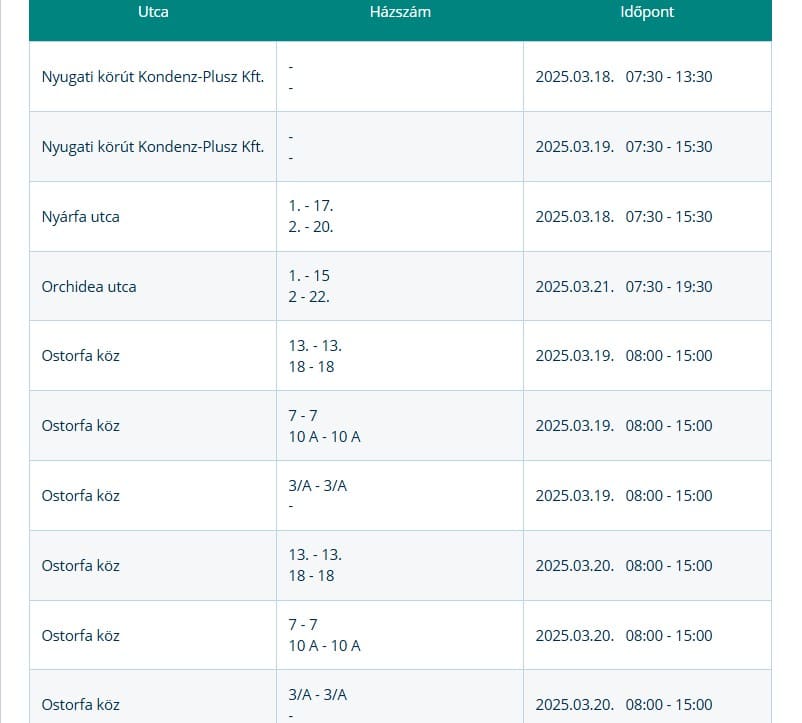The width and height of the screenshot is (802, 723).
Task: Select the Nyárfa utca street cell
Action: [x=80, y=216]
